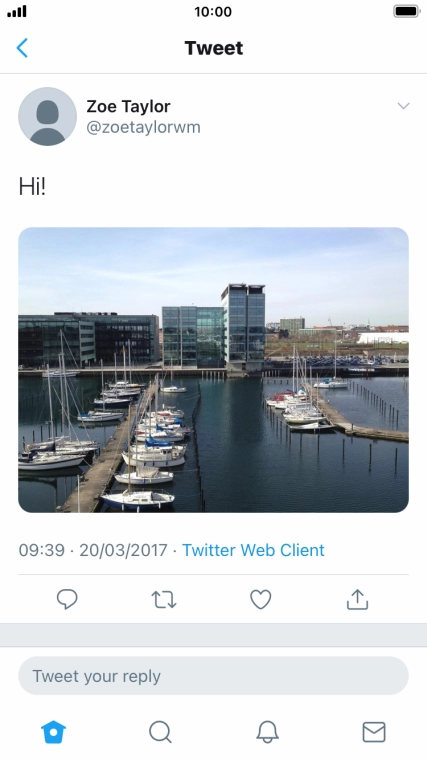Open the Home tab

click(x=53, y=731)
